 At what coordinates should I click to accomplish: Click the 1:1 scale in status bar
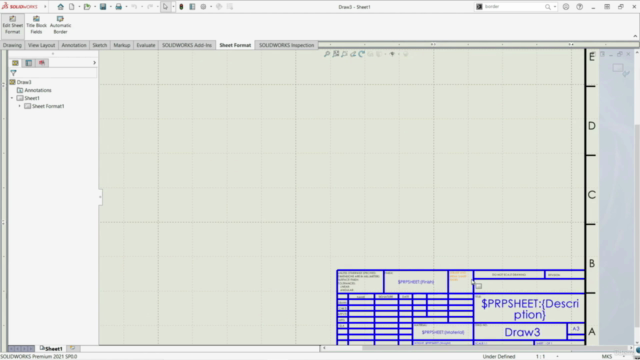click(540, 356)
